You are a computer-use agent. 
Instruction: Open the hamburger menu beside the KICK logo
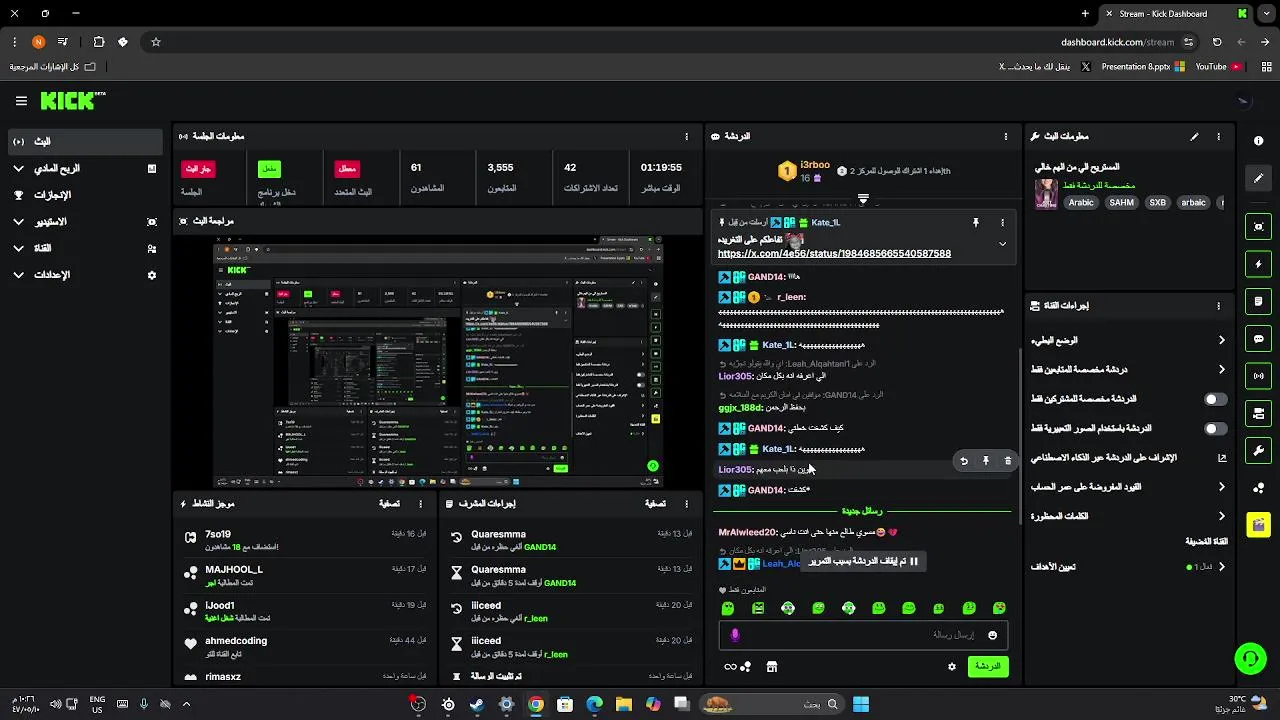tap(21, 101)
